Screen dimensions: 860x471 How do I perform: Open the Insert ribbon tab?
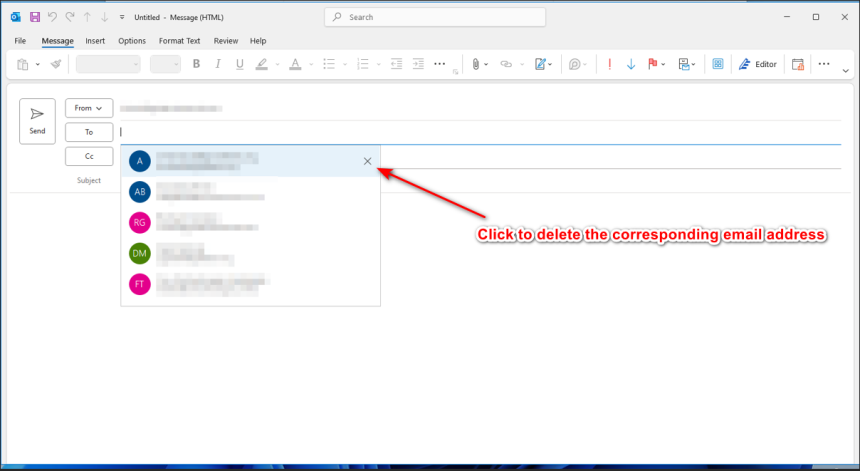click(x=95, y=41)
